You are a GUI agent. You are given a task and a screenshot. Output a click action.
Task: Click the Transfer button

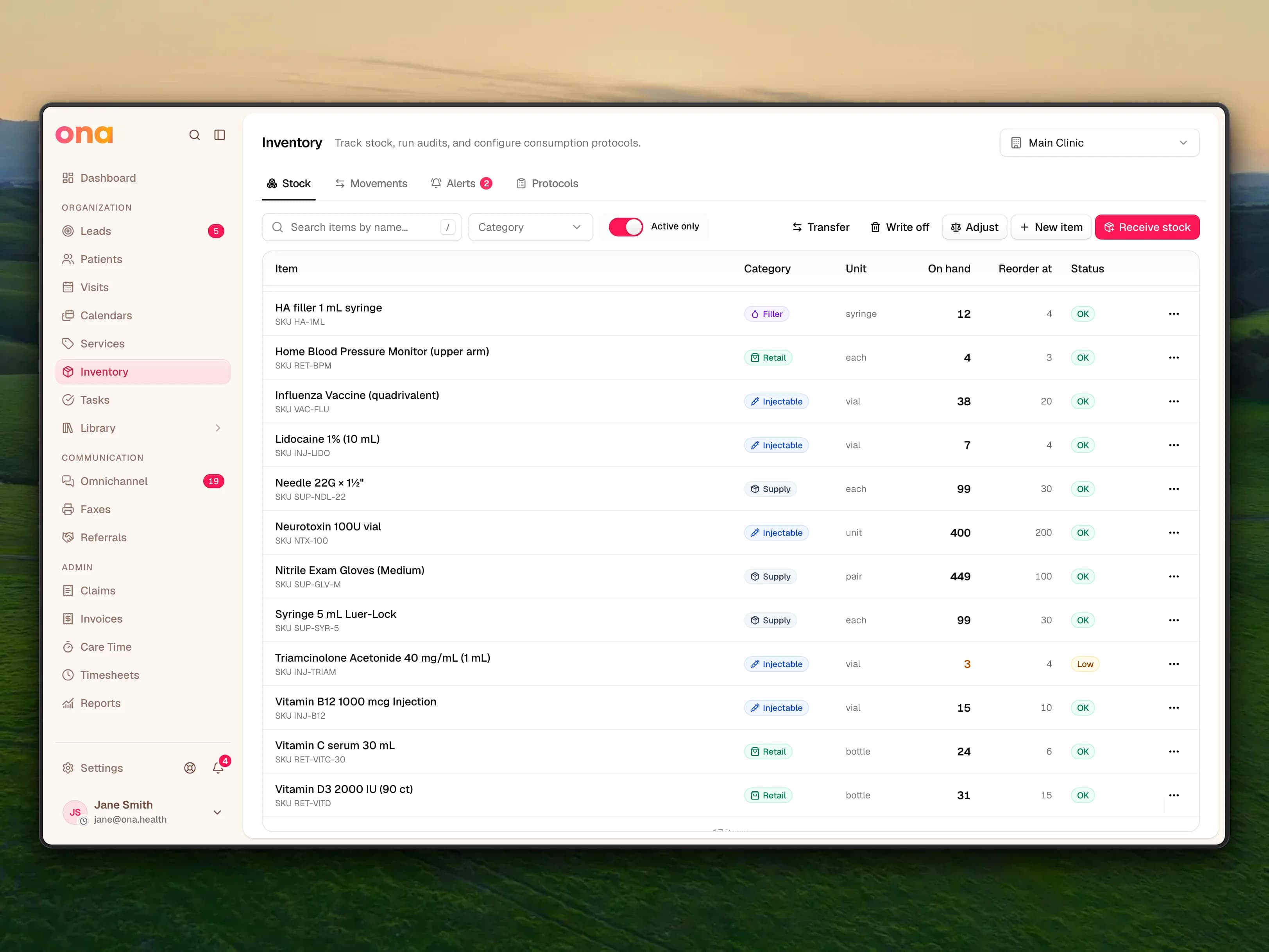(820, 227)
